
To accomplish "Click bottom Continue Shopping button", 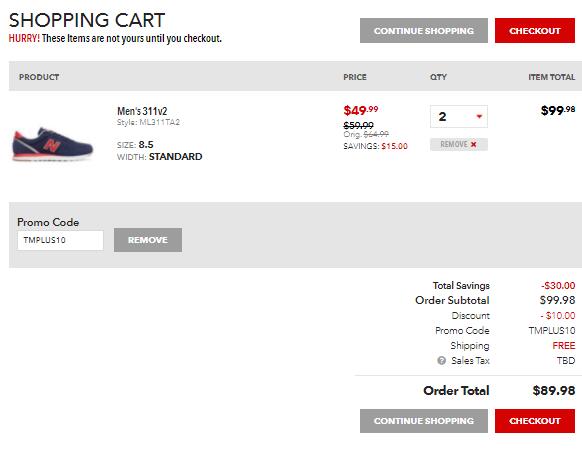I will pyautogui.click(x=424, y=421).
